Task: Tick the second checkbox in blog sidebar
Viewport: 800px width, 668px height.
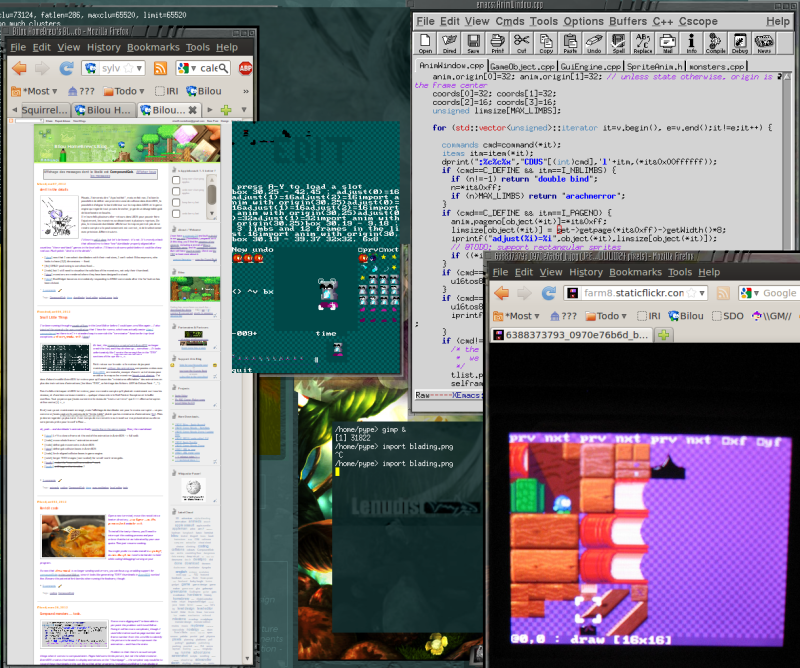Action: click(176, 191)
